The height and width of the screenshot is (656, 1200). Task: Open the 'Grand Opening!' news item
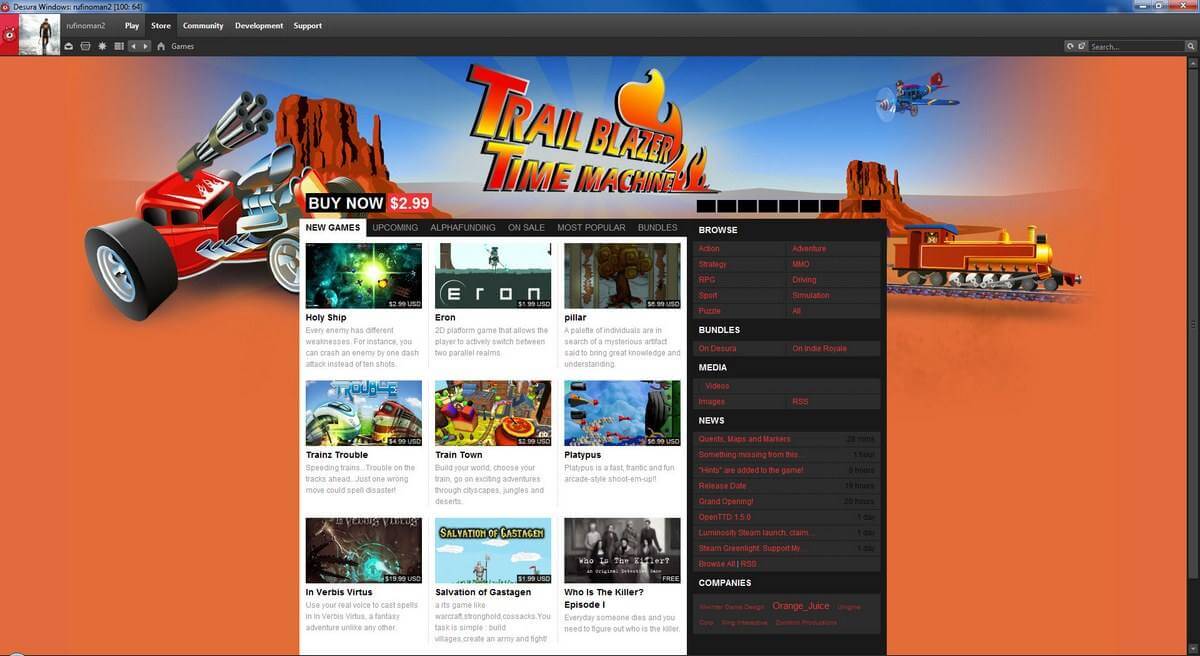point(726,501)
